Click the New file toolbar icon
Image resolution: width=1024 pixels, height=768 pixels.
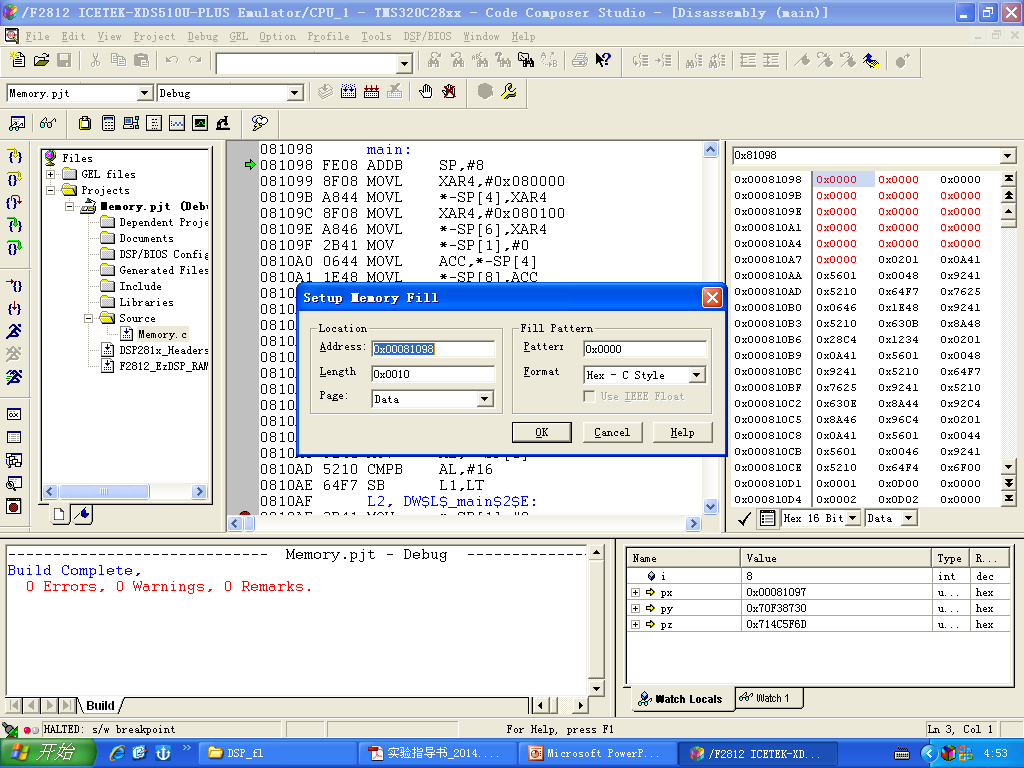(18, 61)
